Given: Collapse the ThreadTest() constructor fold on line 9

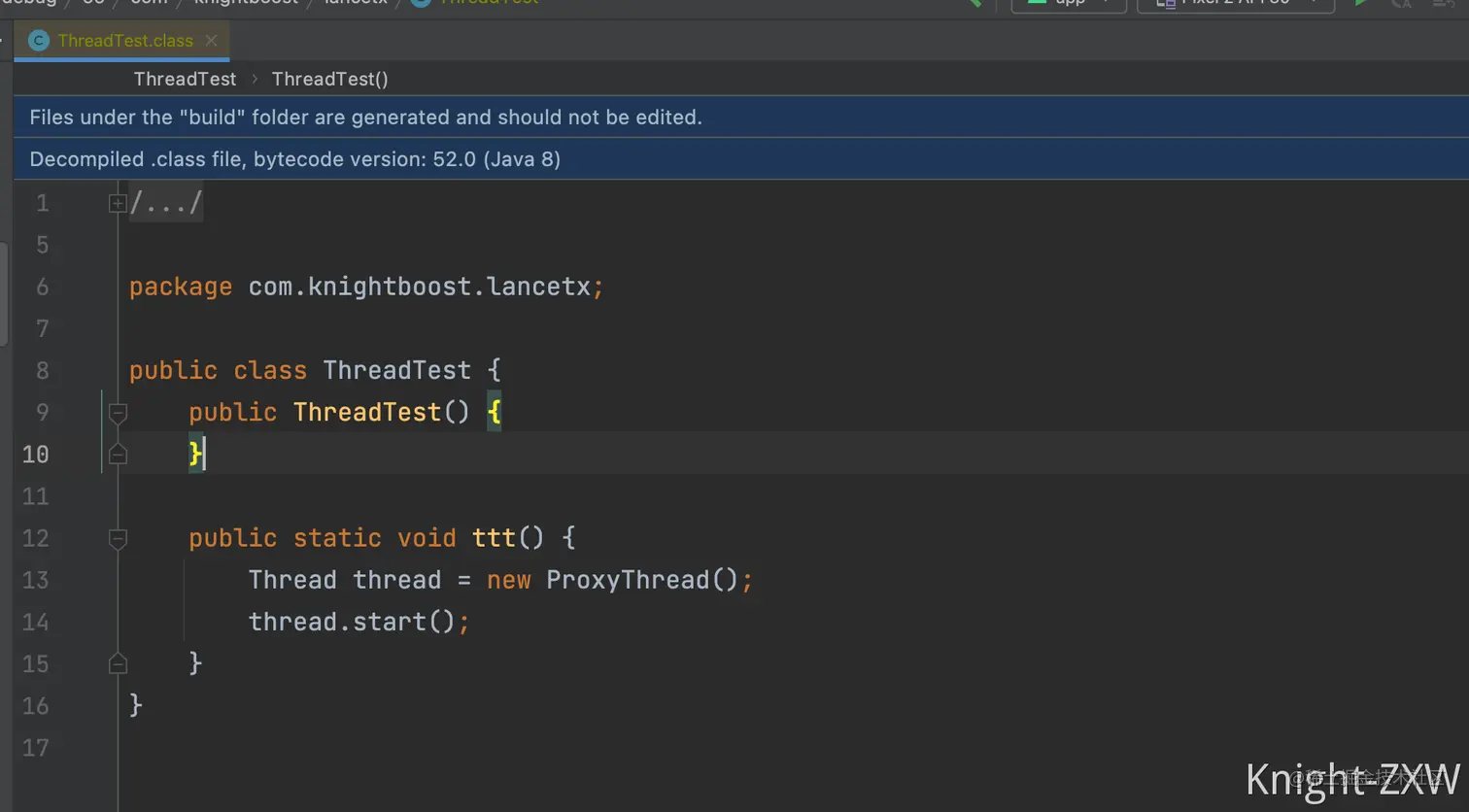Looking at the screenshot, I should [x=118, y=413].
